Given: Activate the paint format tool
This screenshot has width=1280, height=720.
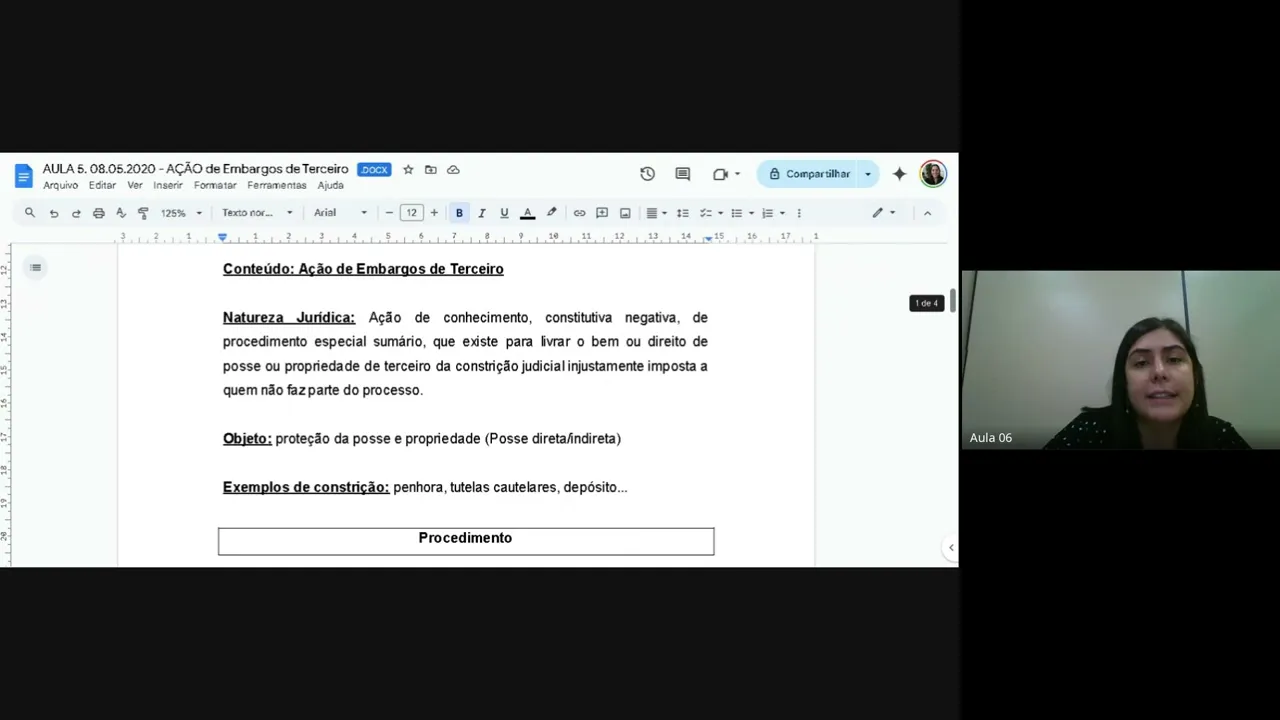Looking at the screenshot, I should click(x=143, y=213).
